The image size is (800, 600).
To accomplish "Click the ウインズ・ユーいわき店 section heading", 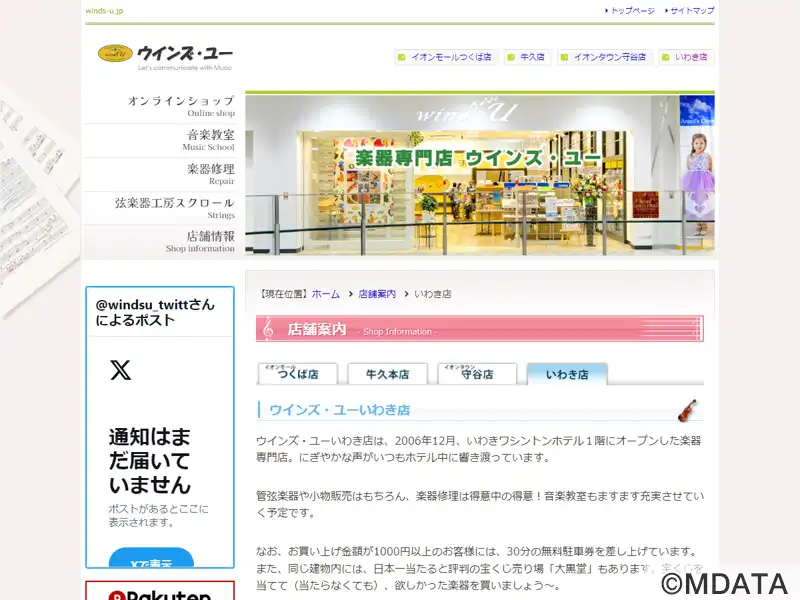I will (x=339, y=410).
